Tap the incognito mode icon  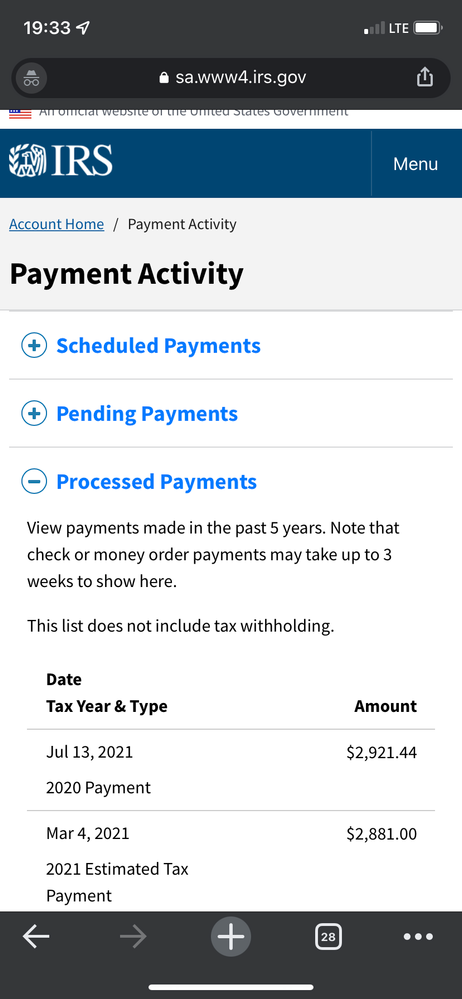pos(31,78)
